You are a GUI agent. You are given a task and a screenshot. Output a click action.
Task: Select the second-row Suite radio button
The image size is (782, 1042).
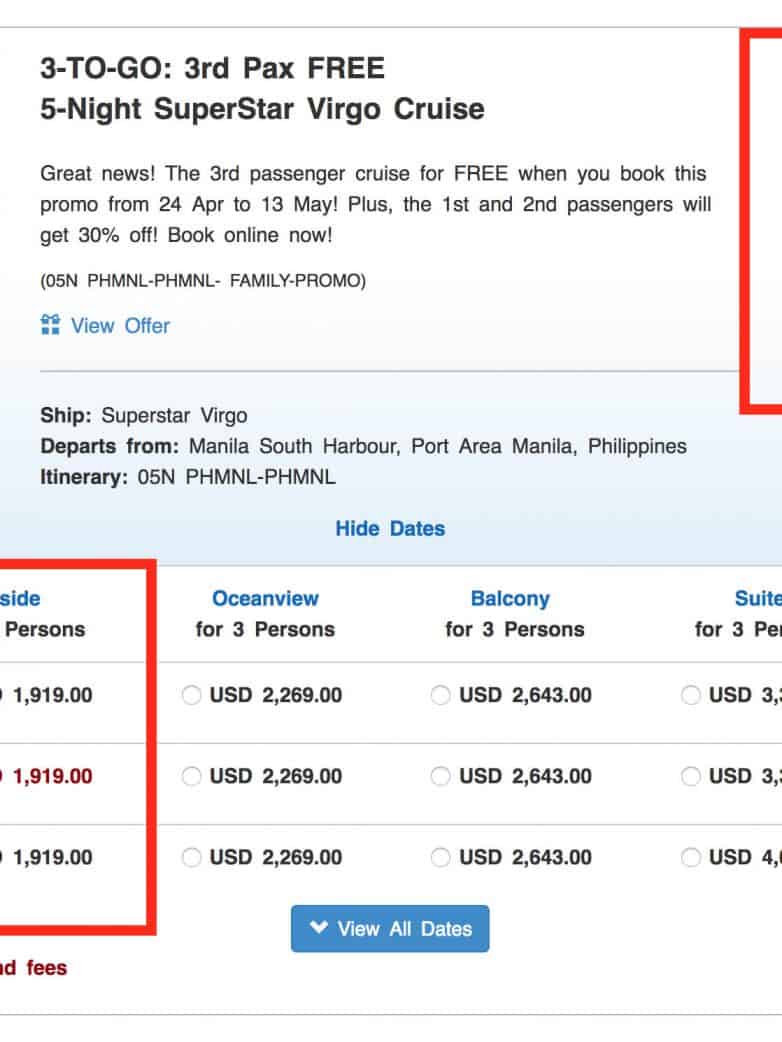click(691, 776)
